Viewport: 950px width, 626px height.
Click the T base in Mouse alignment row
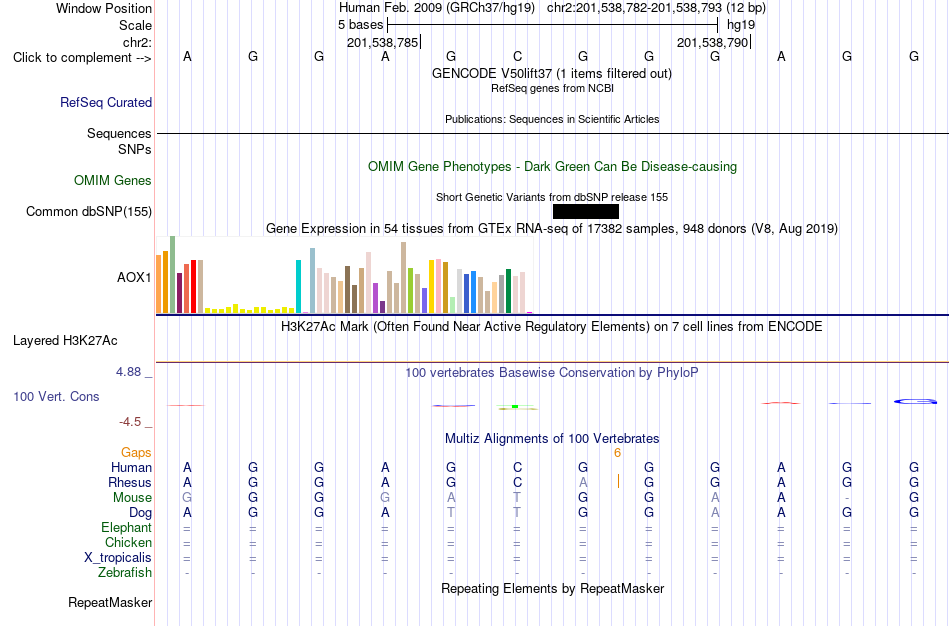click(517, 498)
